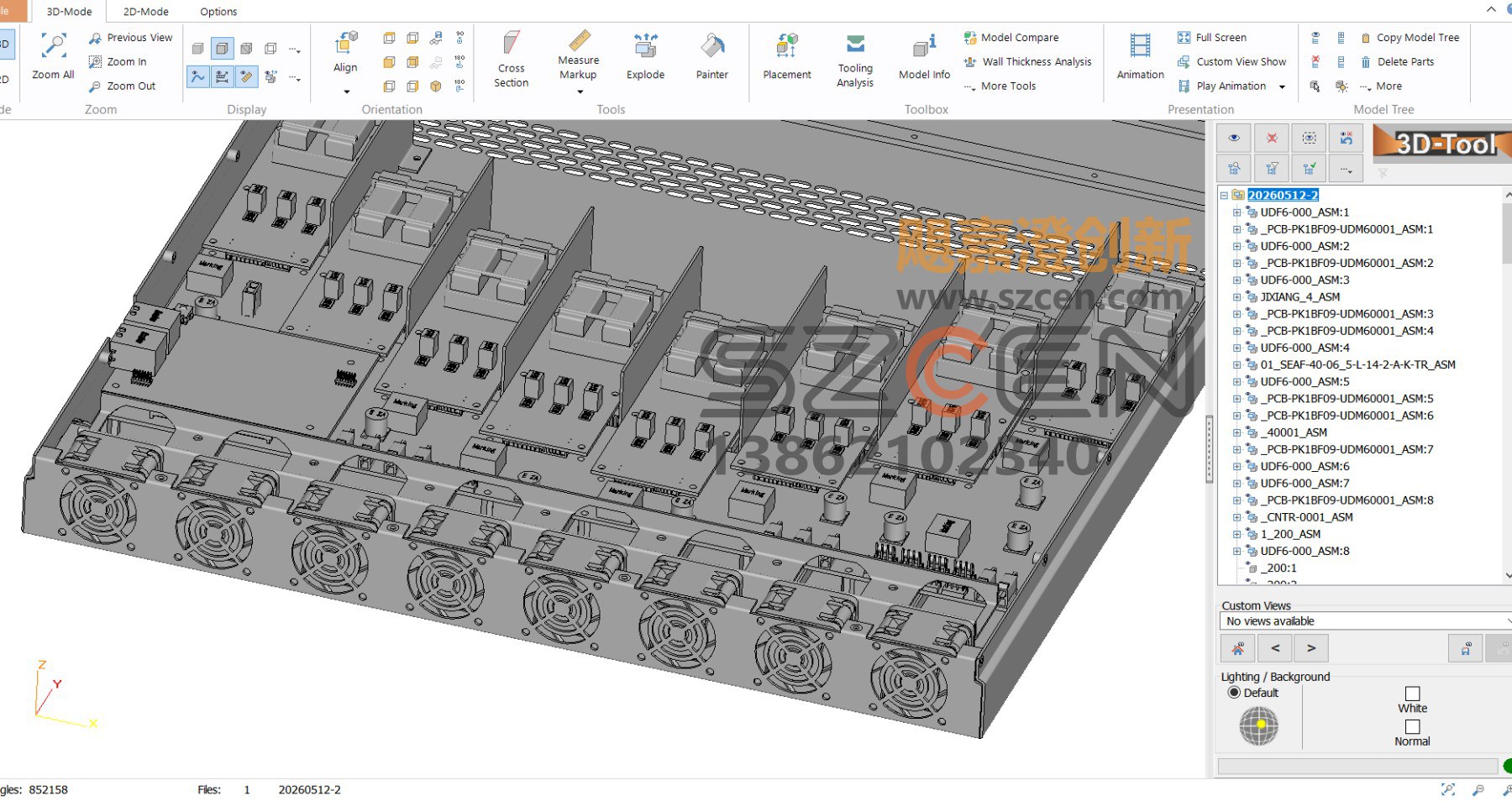Open the Options tab

pyautogui.click(x=218, y=12)
